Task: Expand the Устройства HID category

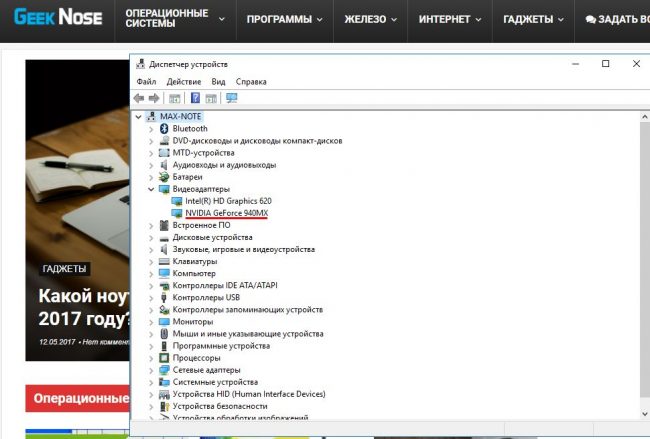Action: point(151,395)
